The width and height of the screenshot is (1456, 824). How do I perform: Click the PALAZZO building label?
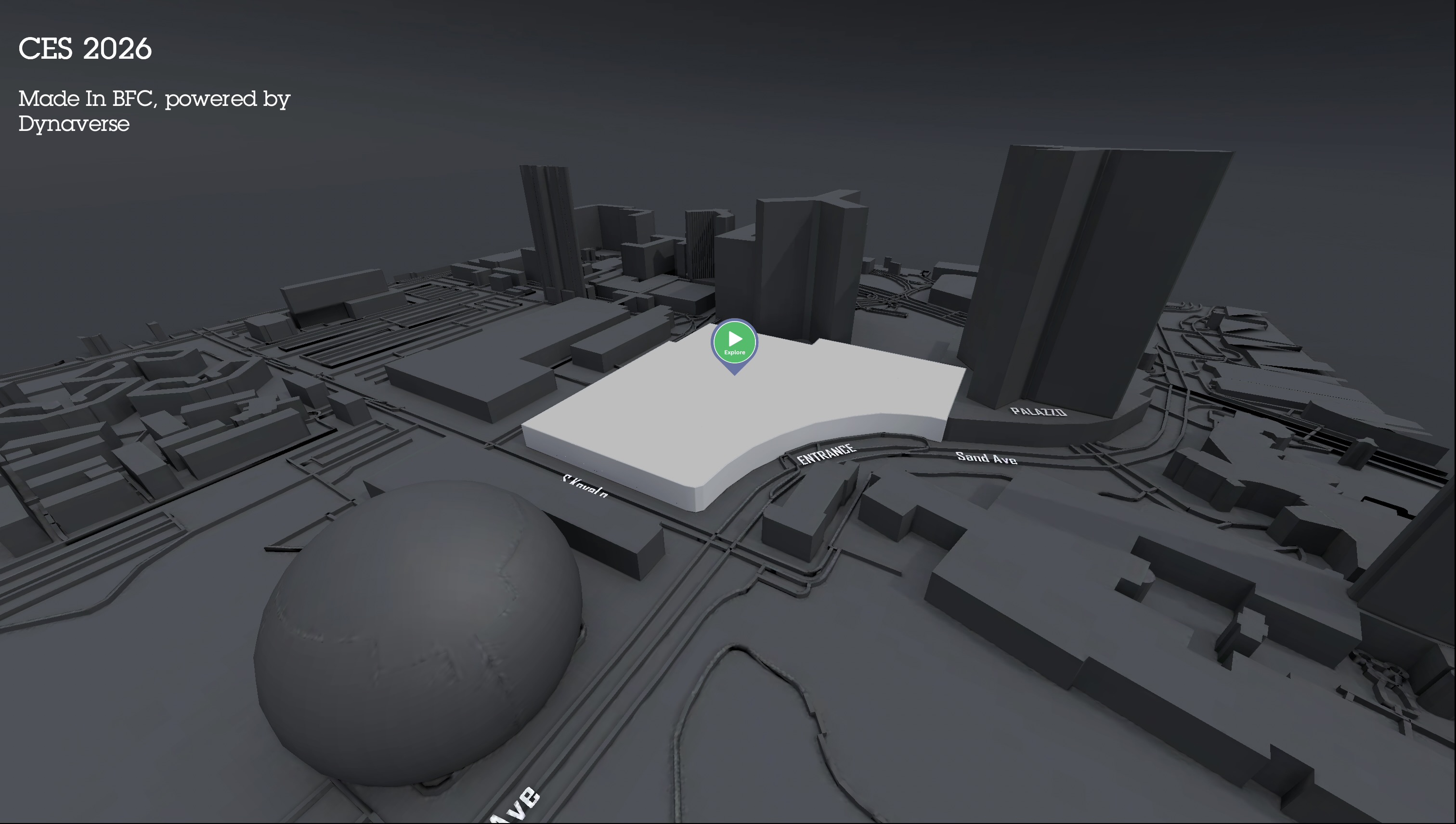[x=1038, y=412]
